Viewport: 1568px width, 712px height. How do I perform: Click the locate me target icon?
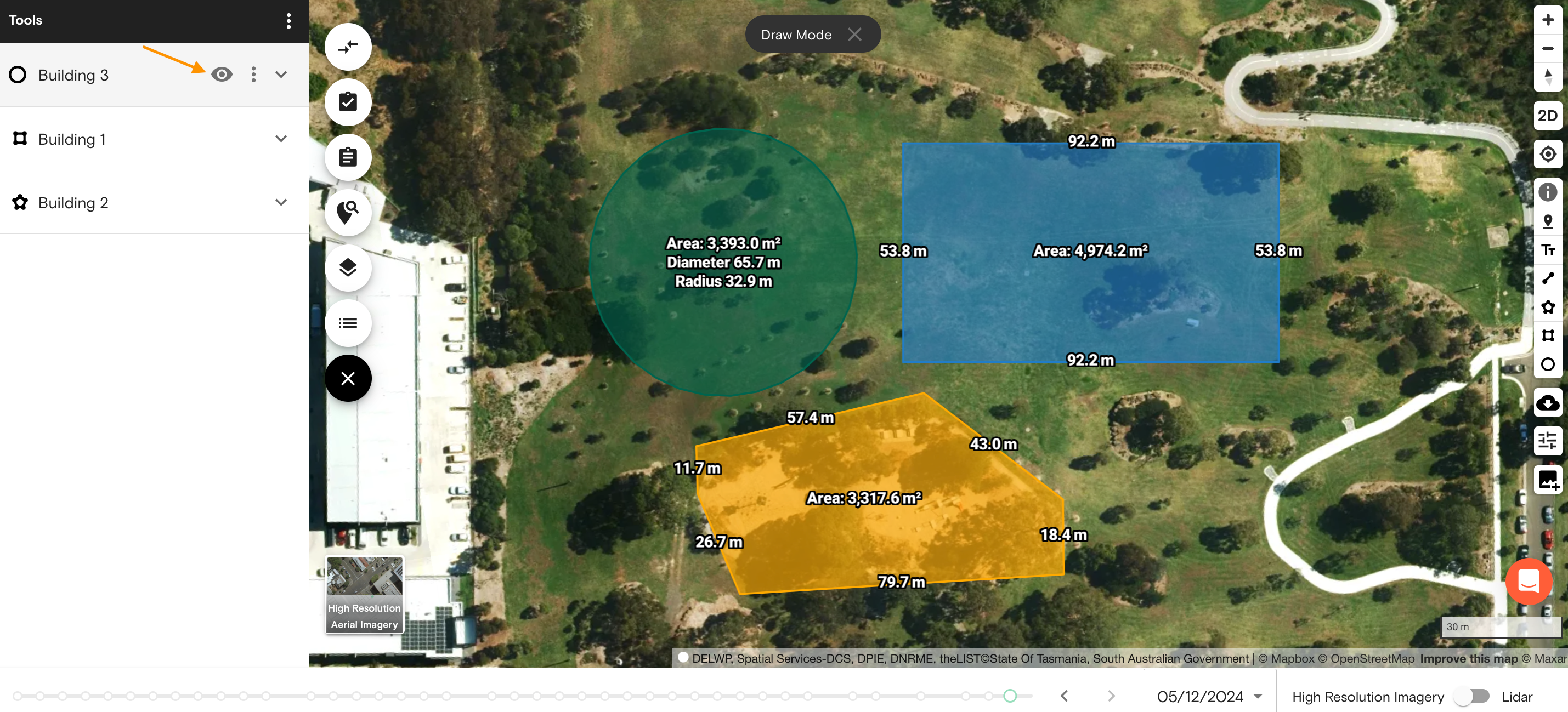coord(1547,154)
